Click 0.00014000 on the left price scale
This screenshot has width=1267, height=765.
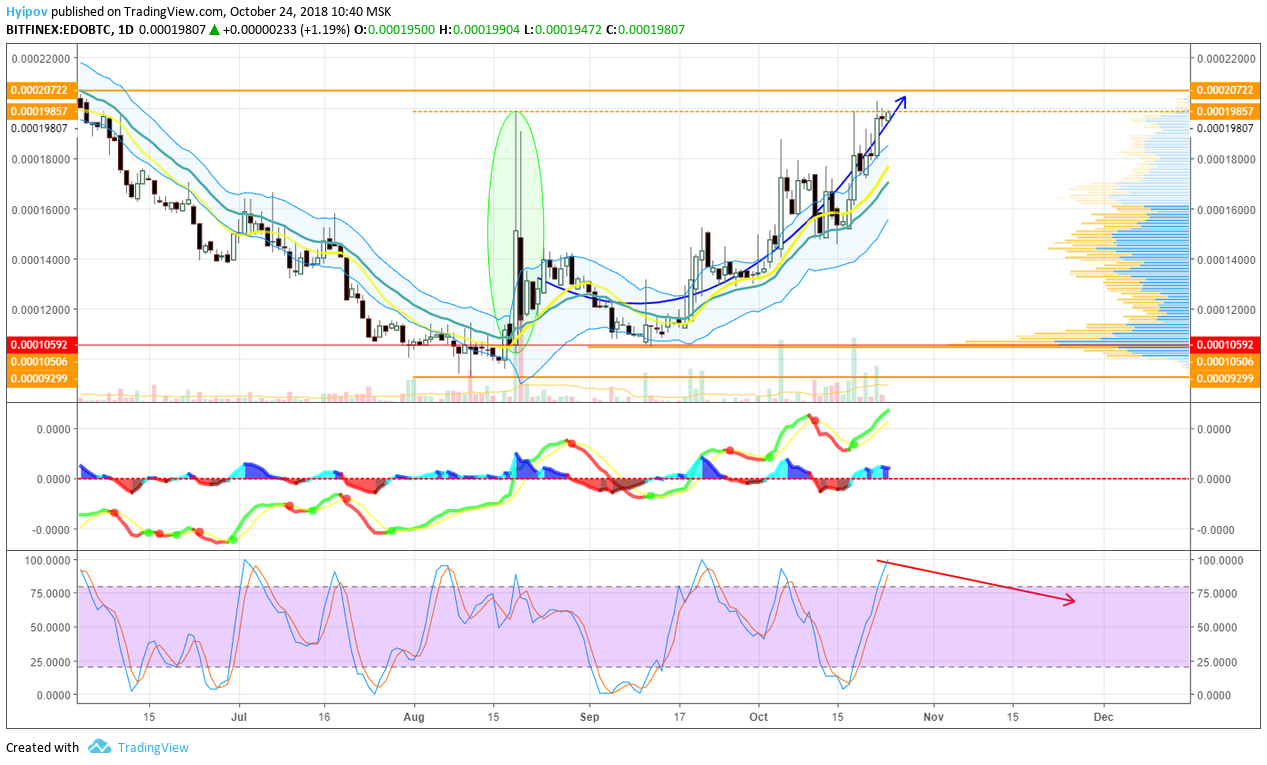[39, 259]
